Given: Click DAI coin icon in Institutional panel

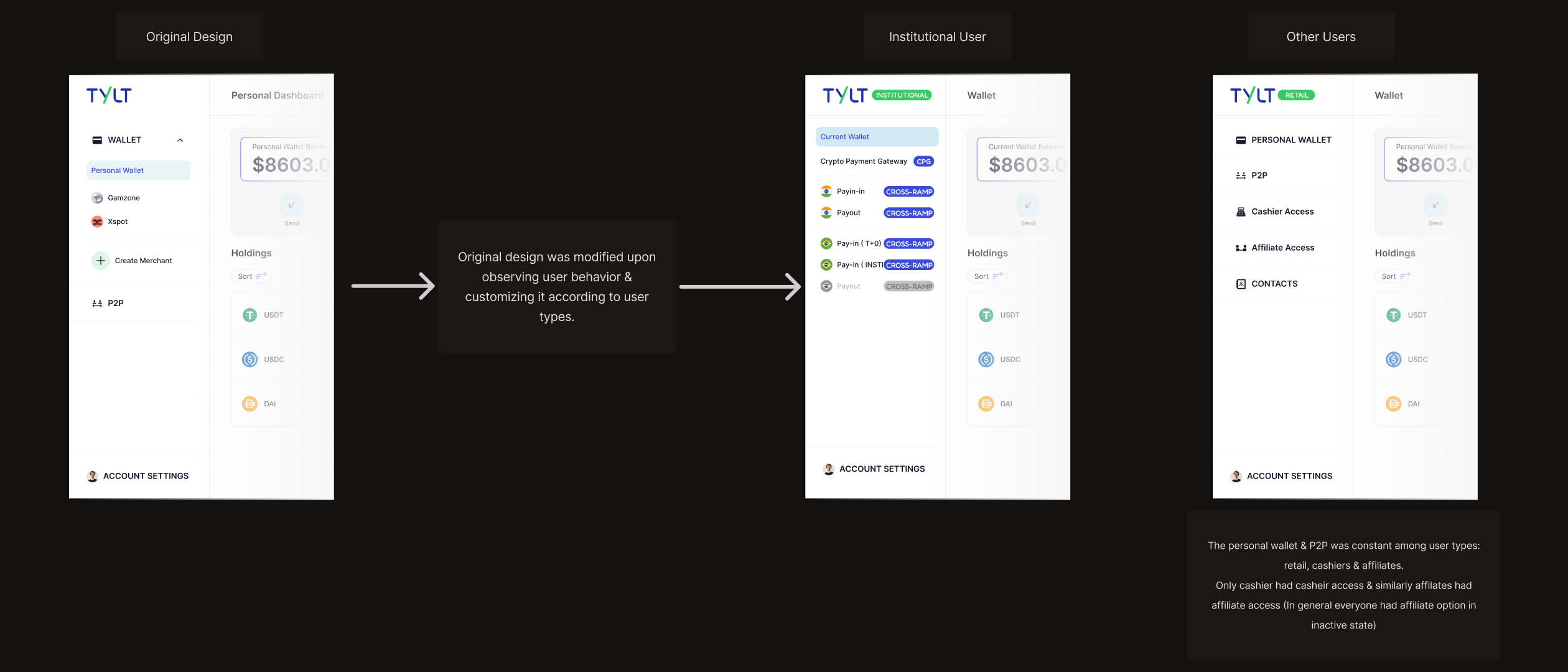Looking at the screenshot, I should point(986,404).
